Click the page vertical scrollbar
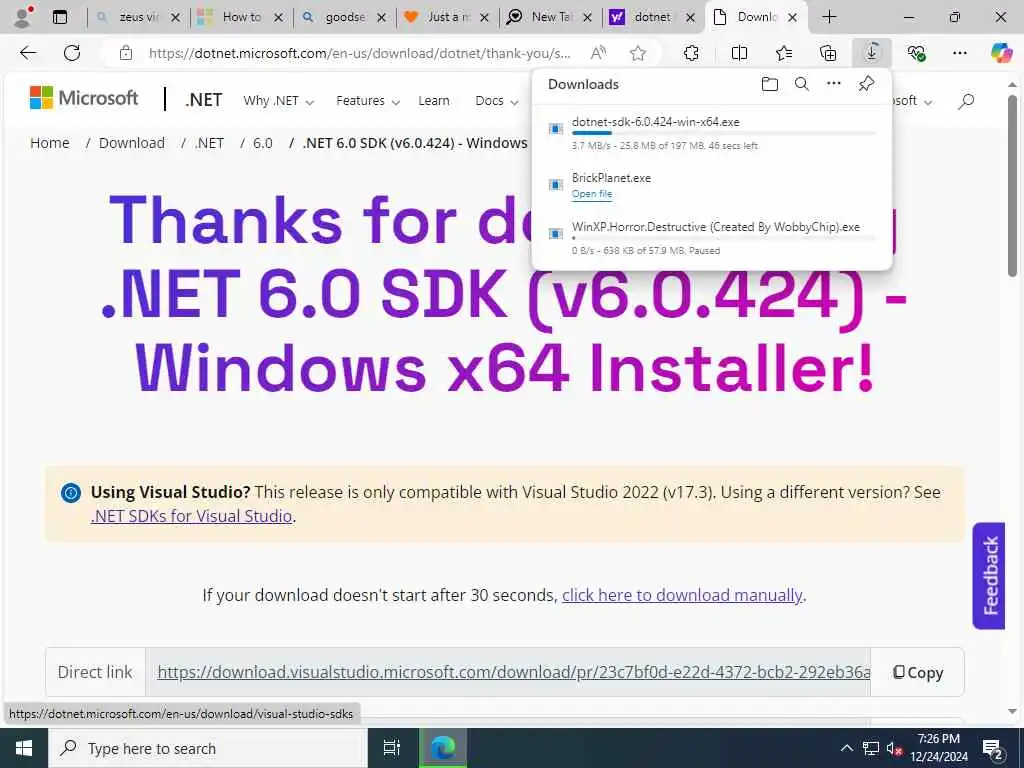The height and width of the screenshot is (768, 1024). tap(1012, 186)
